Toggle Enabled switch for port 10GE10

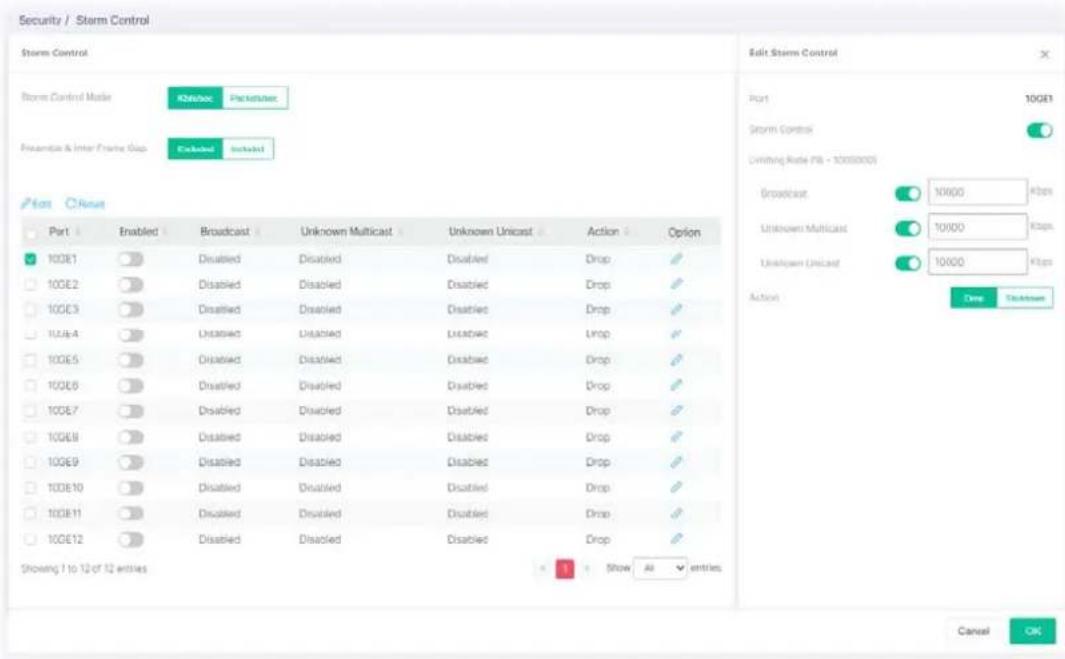[x=130, y=488]
